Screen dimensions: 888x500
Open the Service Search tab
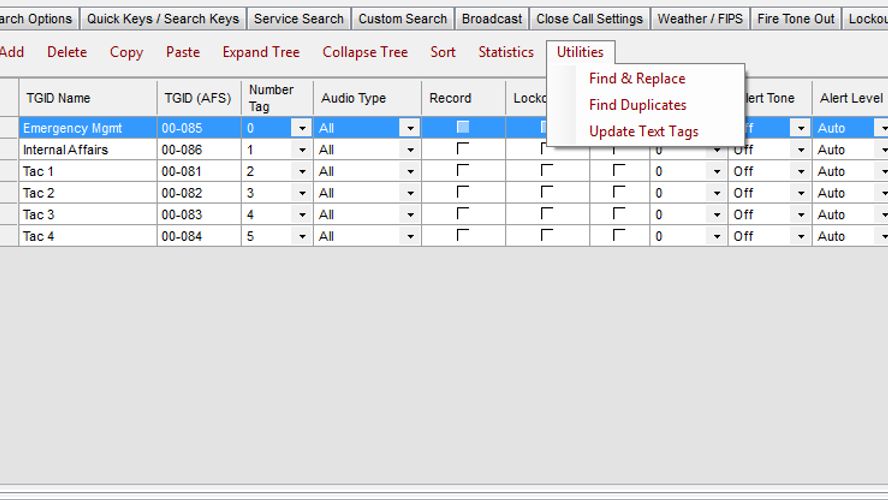[298, 19]
